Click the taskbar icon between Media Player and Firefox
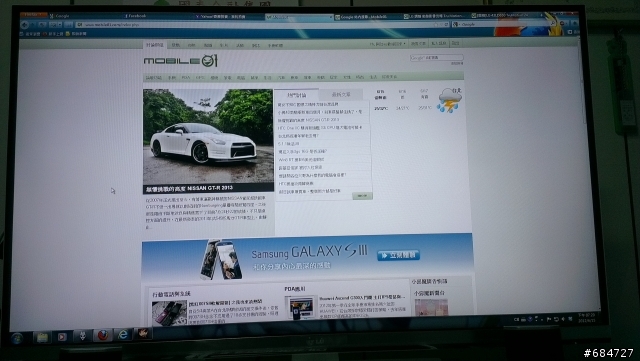Image resolution: width=640 pixels, height=361 pixels. (x=82, y=336)
